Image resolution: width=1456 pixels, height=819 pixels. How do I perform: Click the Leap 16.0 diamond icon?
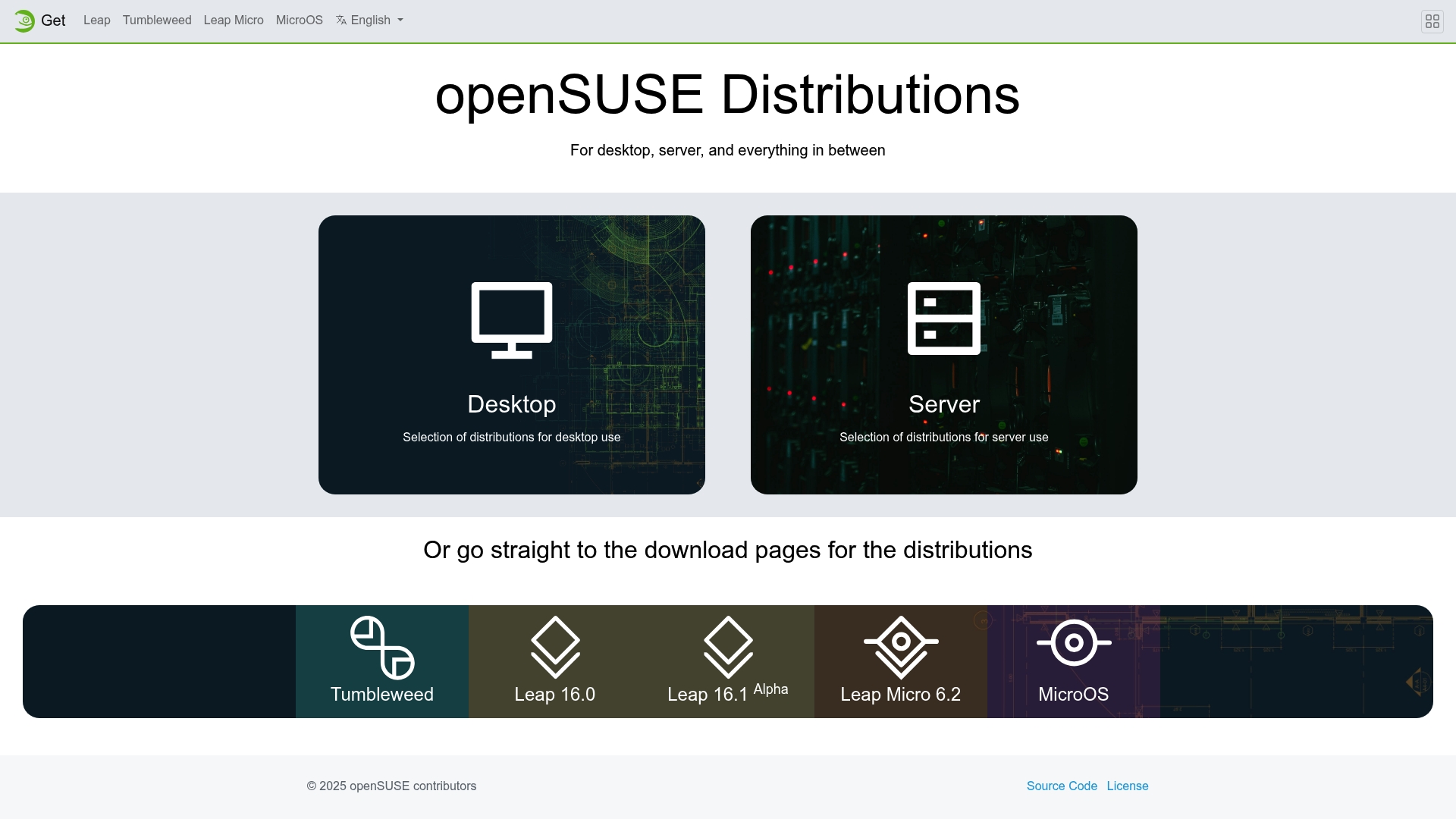click(x=554, y=647)
